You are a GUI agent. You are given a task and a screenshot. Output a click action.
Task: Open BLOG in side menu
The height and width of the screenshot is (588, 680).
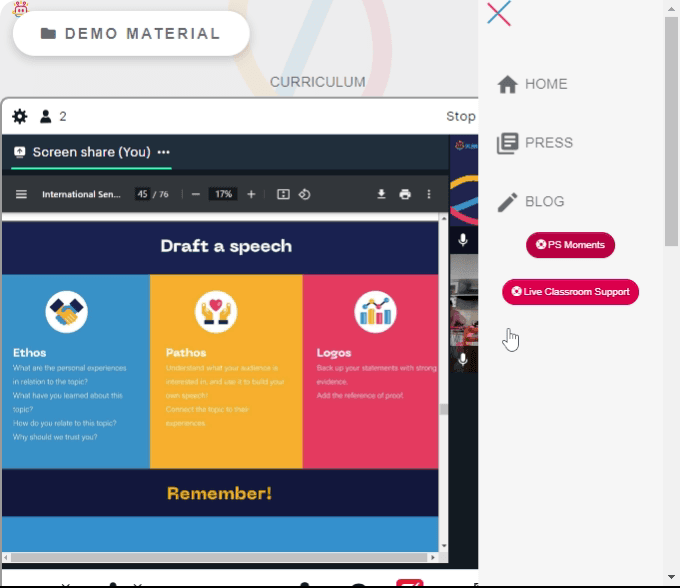(x=530, y=202)
